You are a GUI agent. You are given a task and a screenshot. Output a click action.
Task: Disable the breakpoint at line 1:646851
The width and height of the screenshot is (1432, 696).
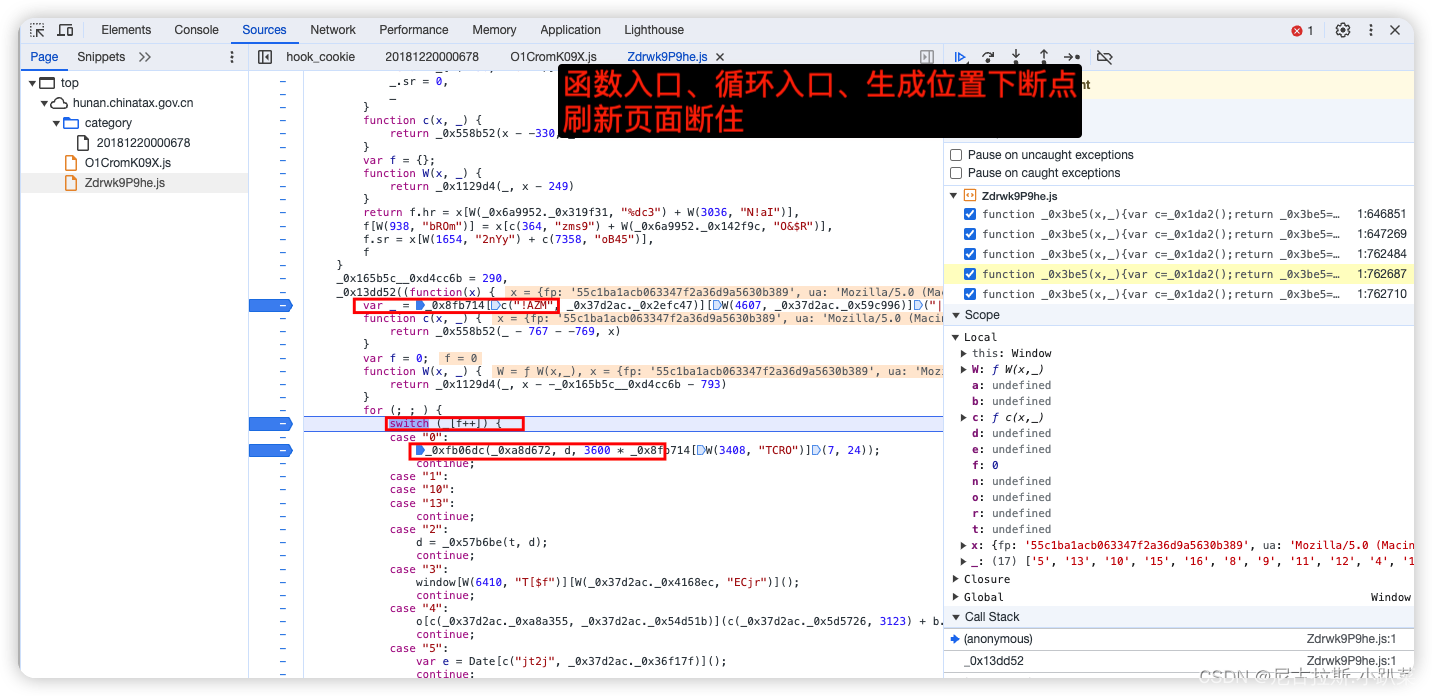(969, 213)
